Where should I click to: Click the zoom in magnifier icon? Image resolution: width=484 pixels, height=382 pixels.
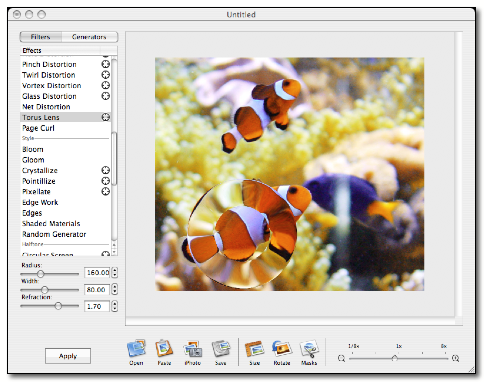click(455, 358)
